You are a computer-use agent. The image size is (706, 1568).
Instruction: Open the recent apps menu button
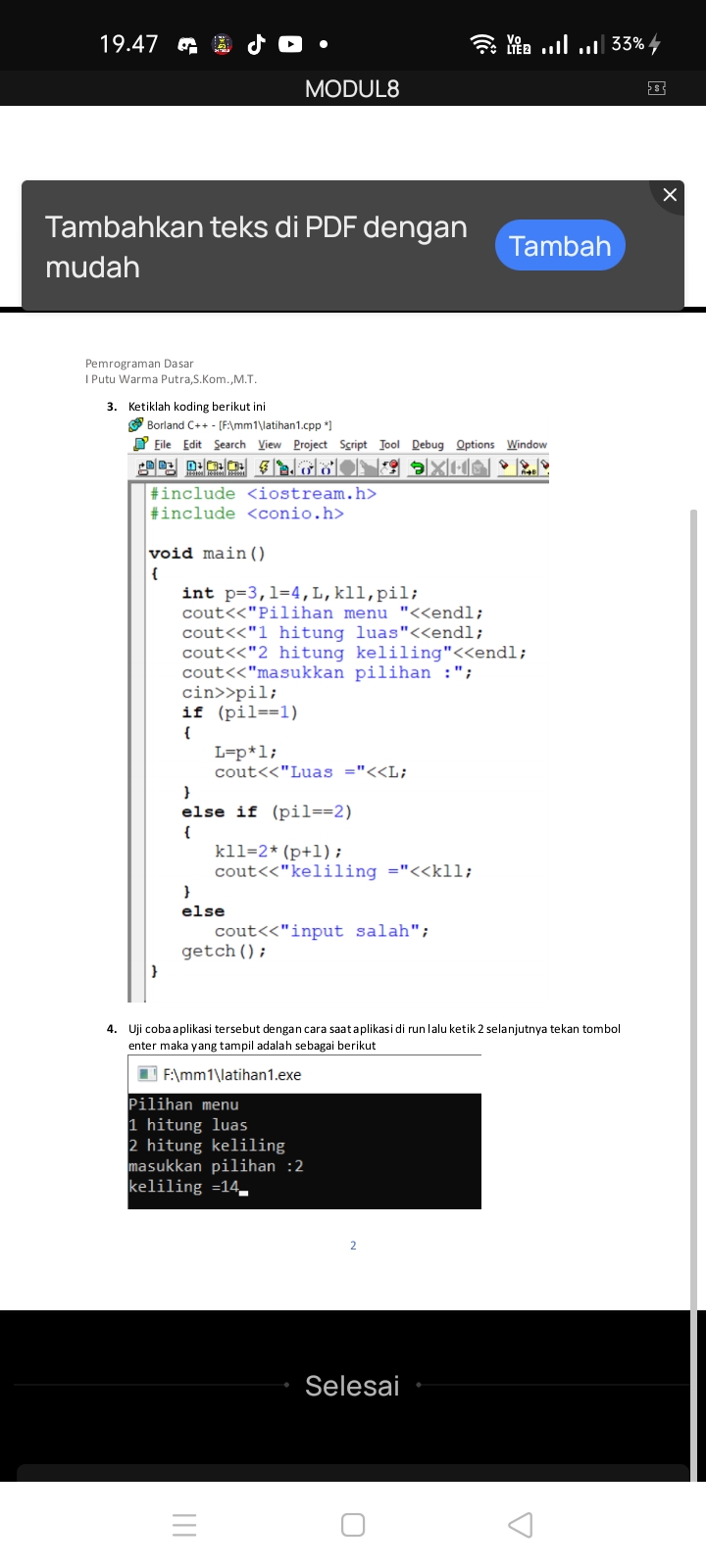point(184,1525)
